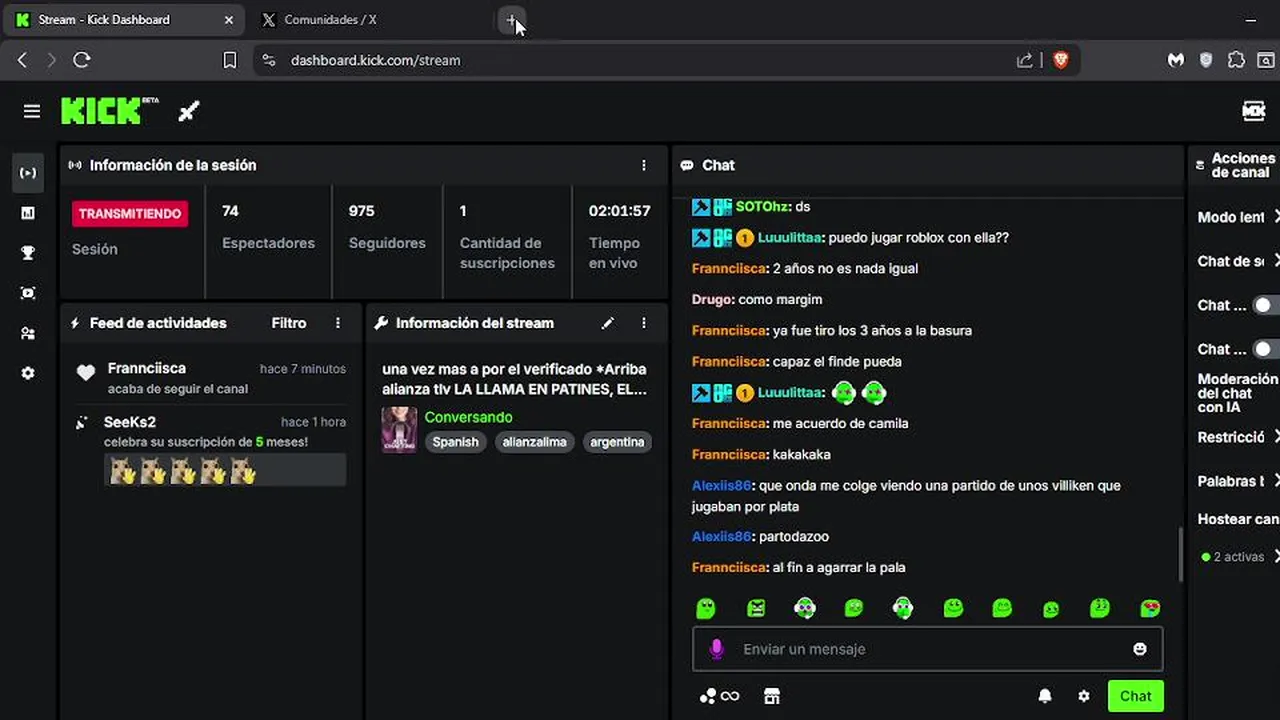
Task: Click the top-right dashboard camera icon
Action: (x=1254, y=111)
